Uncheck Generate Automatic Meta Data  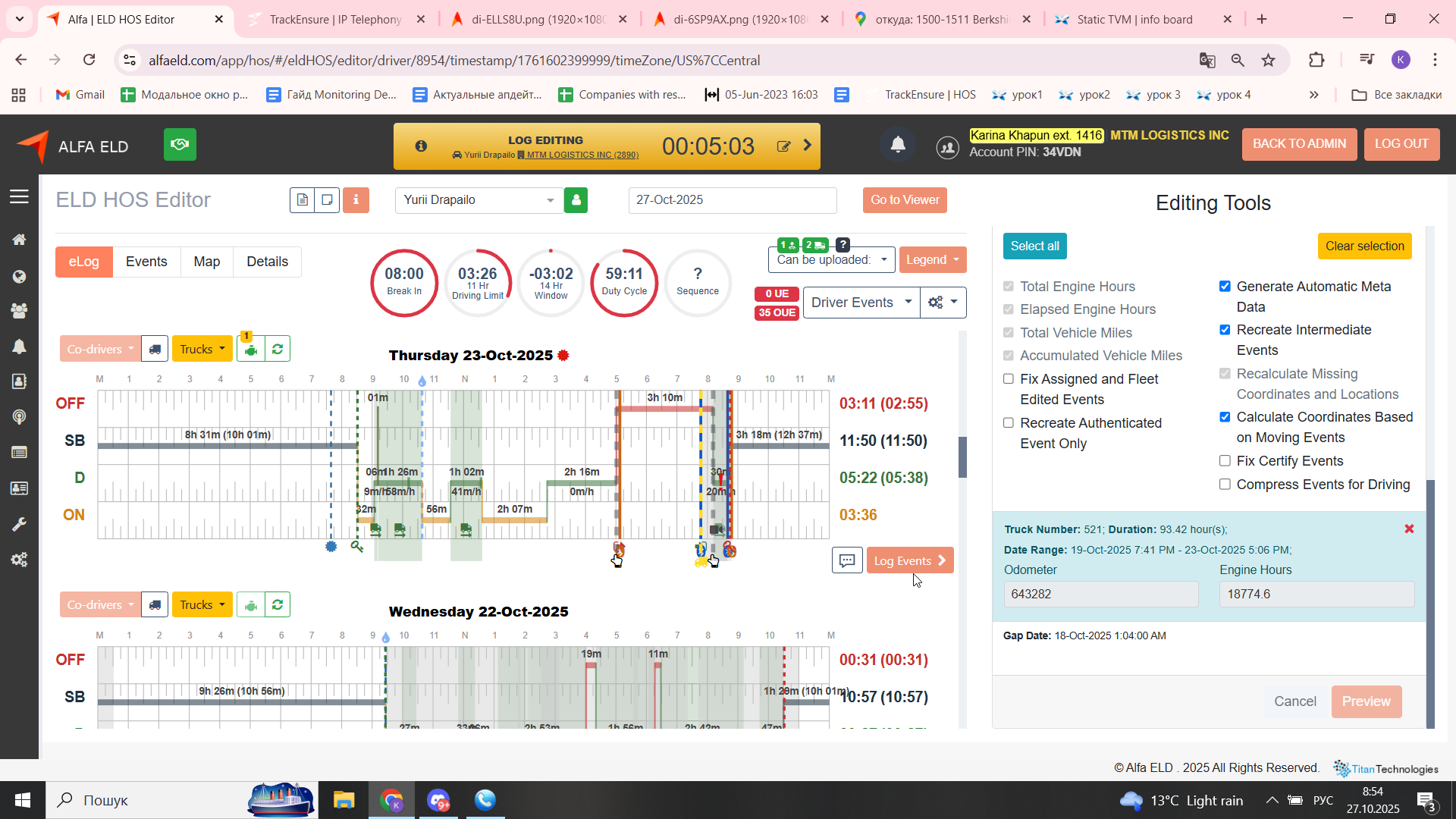(x=1225, y=287)
